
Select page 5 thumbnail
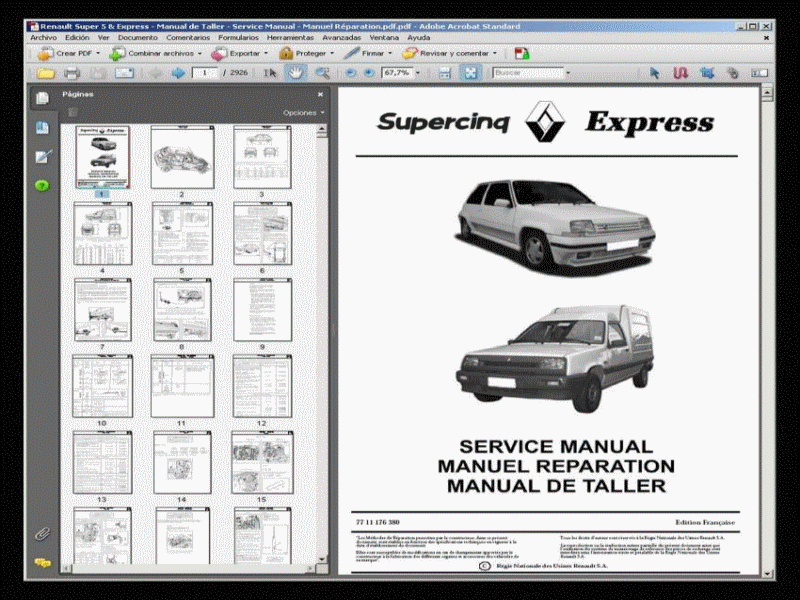[182, 233]
